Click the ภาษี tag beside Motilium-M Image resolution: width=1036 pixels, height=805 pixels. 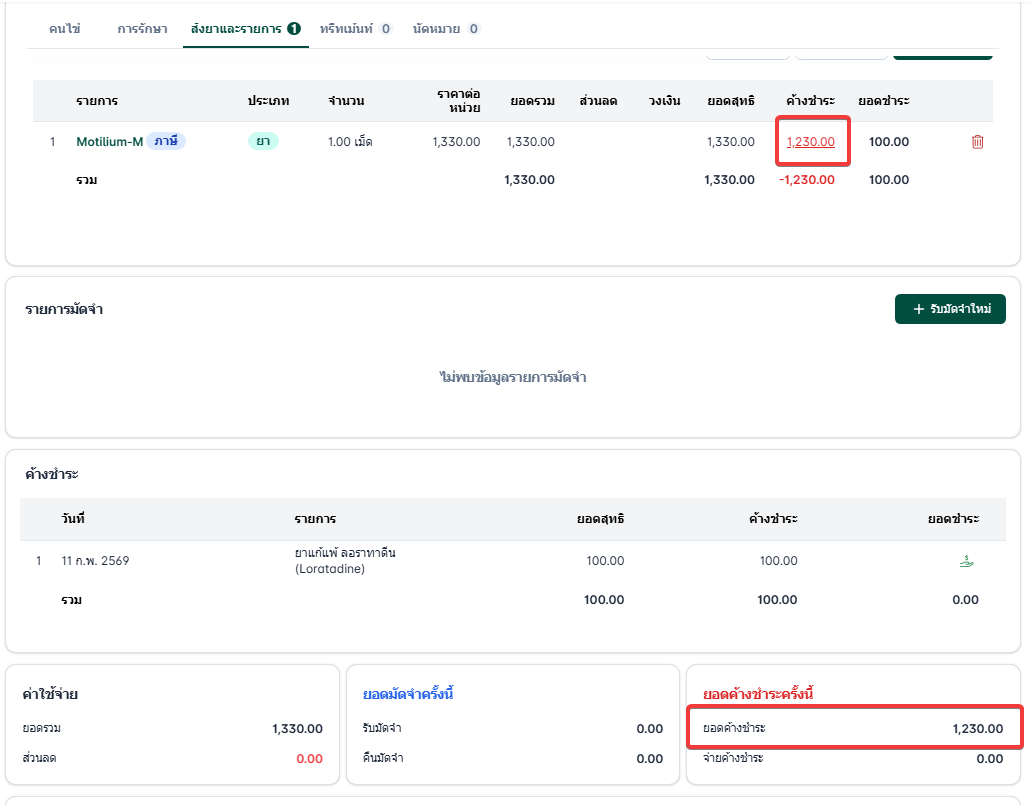(166, 141)
